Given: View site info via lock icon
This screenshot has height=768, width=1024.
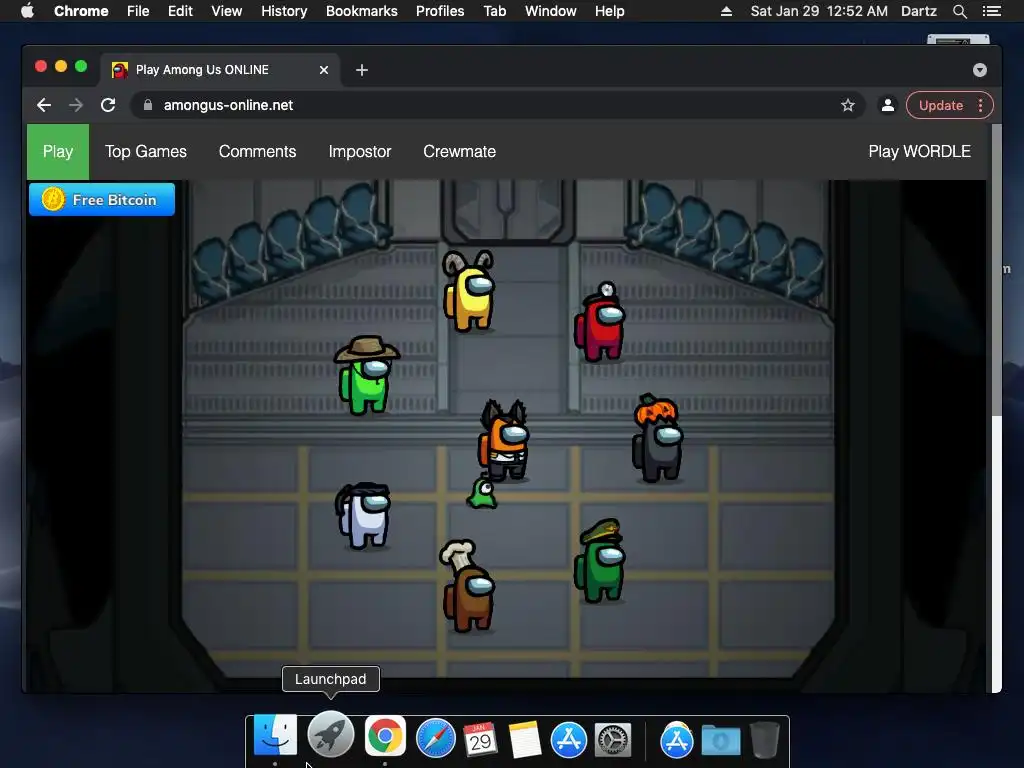Looking at the screenshot, I should 148,105.
